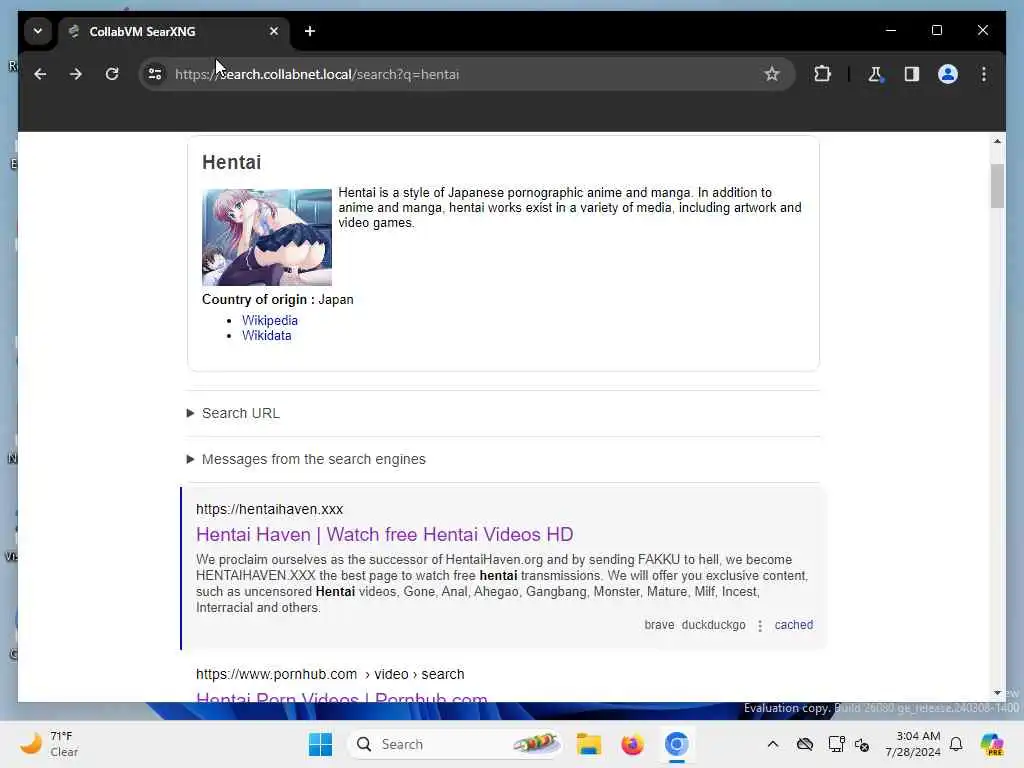1024x768 pixels.
Task: Open the clock showing 3:04 AM
Action: coord(912,744)
